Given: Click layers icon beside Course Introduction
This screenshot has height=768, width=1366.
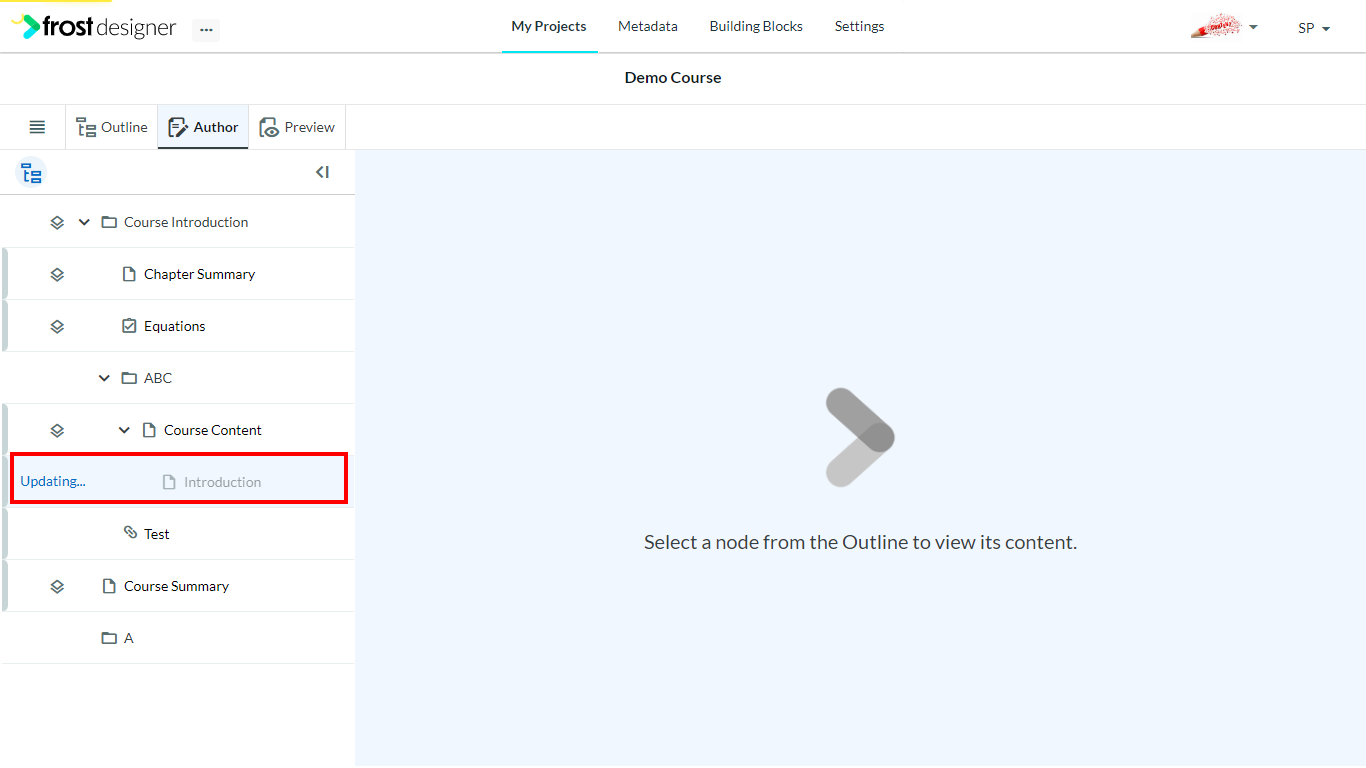Looking at the screenshot, I should 57,222.
